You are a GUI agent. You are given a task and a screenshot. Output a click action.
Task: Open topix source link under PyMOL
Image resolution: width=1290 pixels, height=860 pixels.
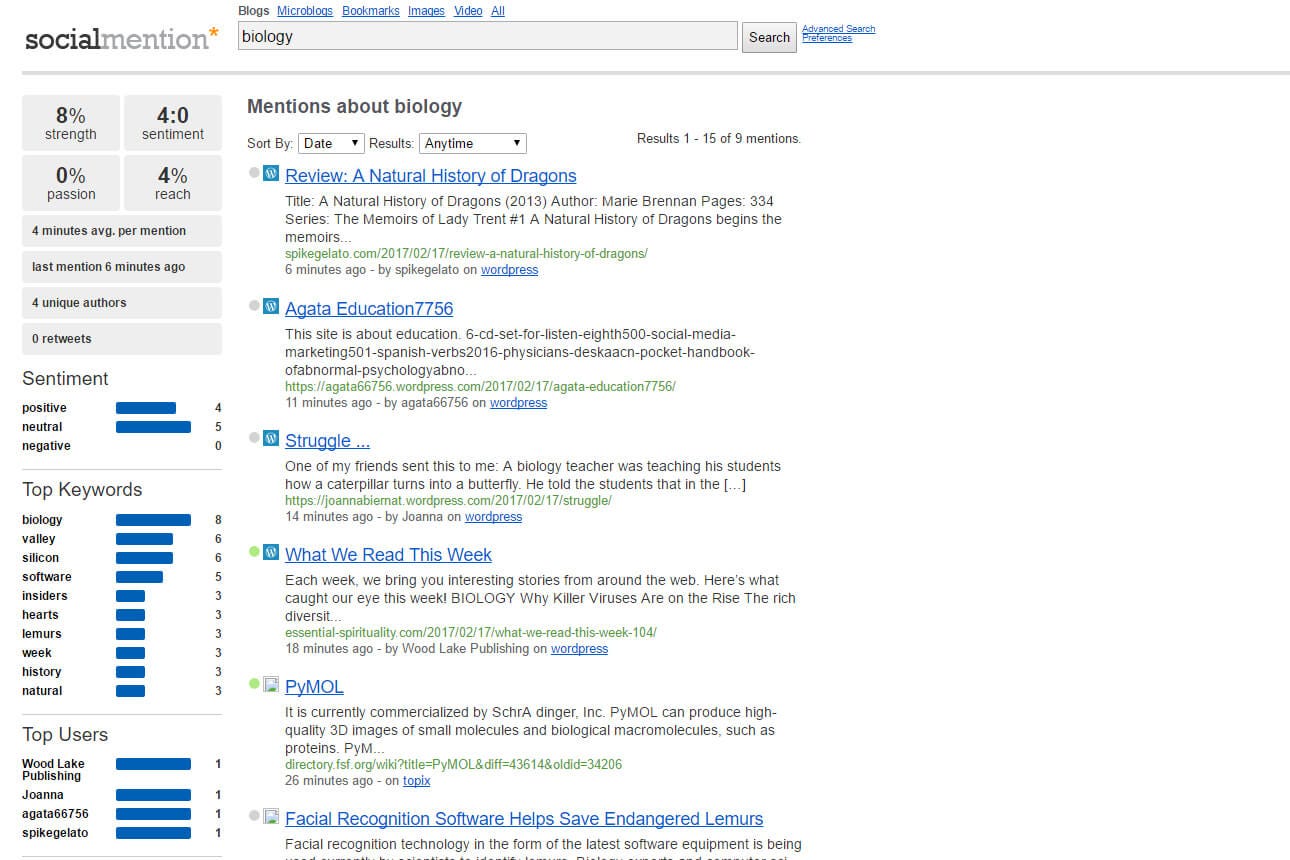(416, 781)
